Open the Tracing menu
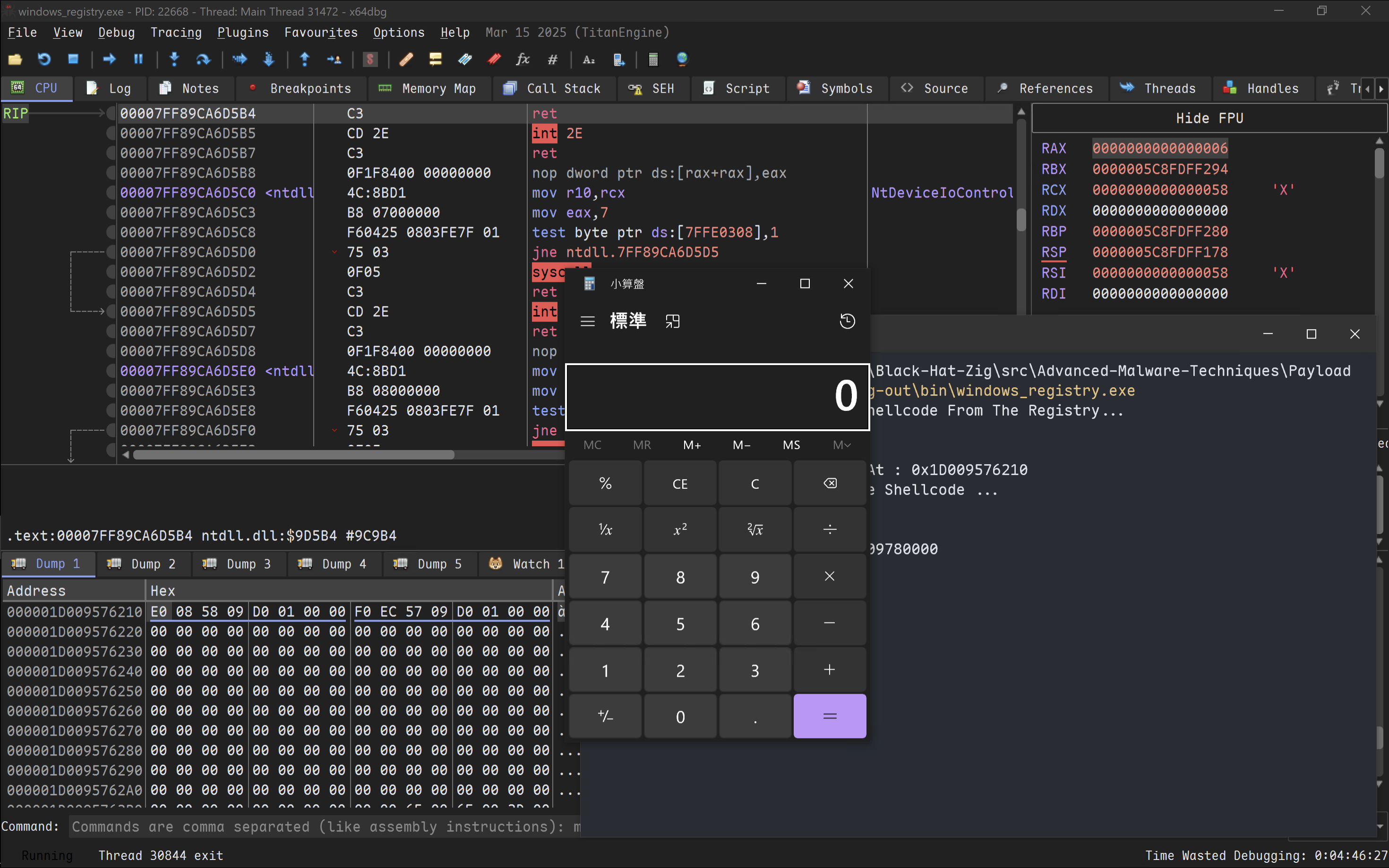 [176, 33]
